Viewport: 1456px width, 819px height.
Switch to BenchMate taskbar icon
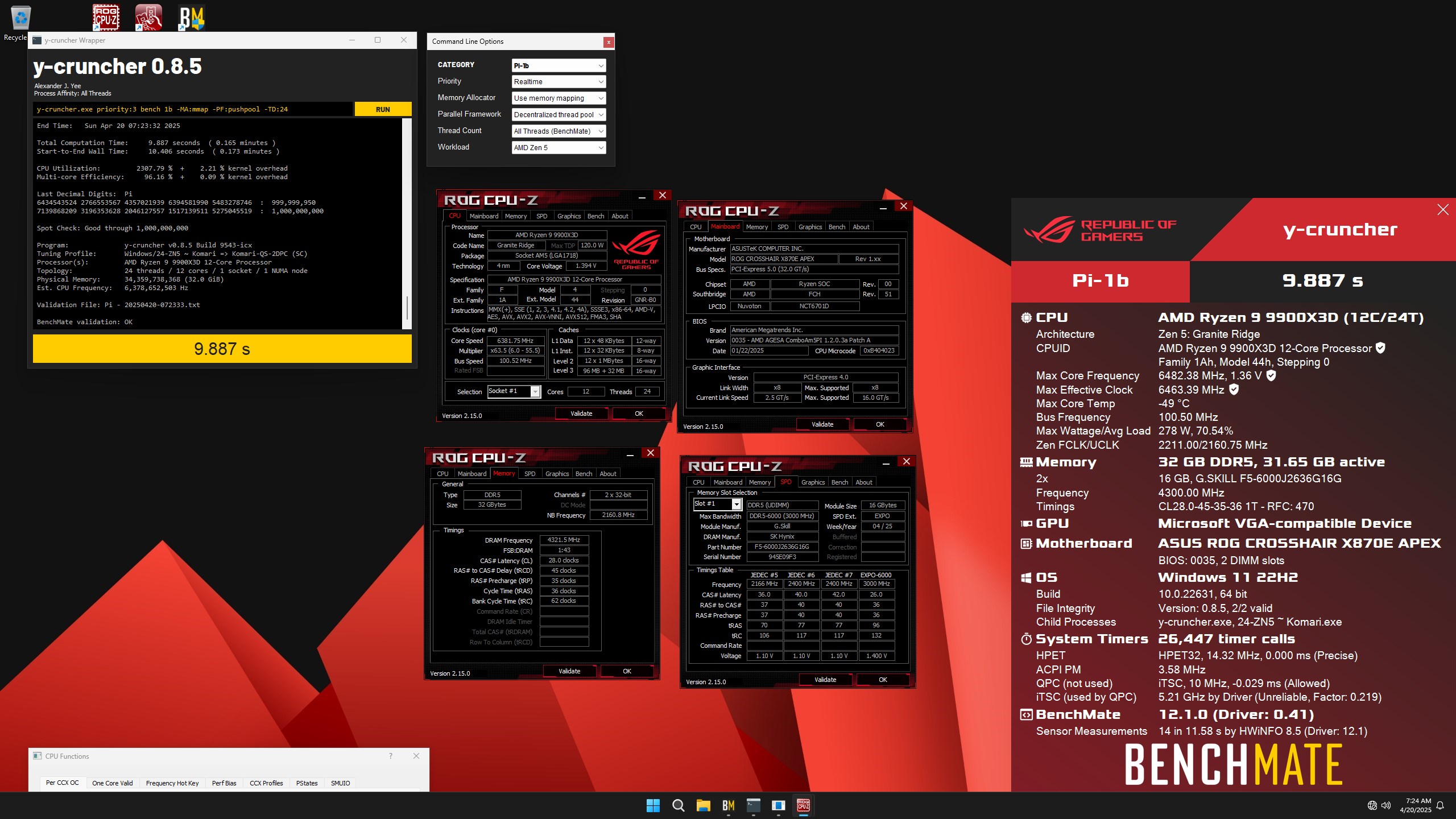(729, 805)
